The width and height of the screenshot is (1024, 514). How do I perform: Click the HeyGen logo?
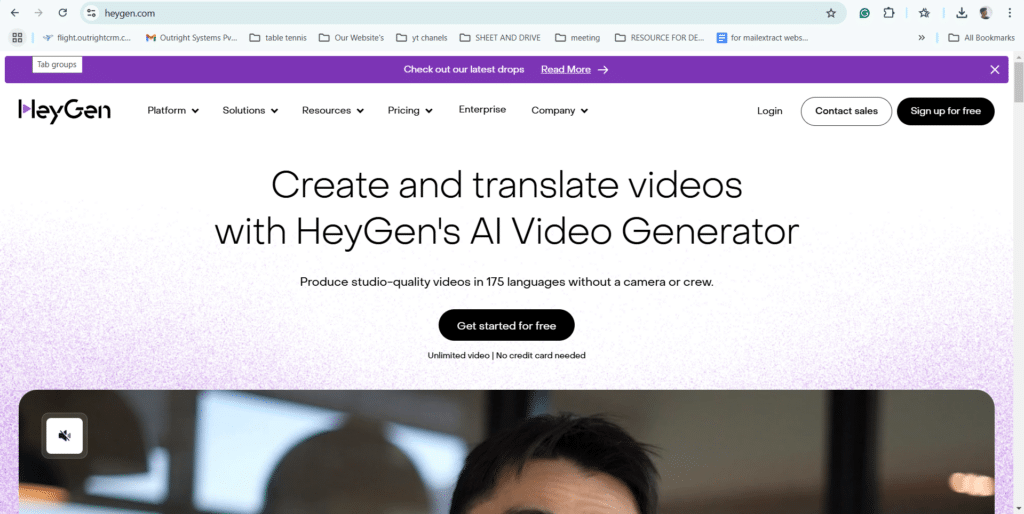click(x=64, y=111)
